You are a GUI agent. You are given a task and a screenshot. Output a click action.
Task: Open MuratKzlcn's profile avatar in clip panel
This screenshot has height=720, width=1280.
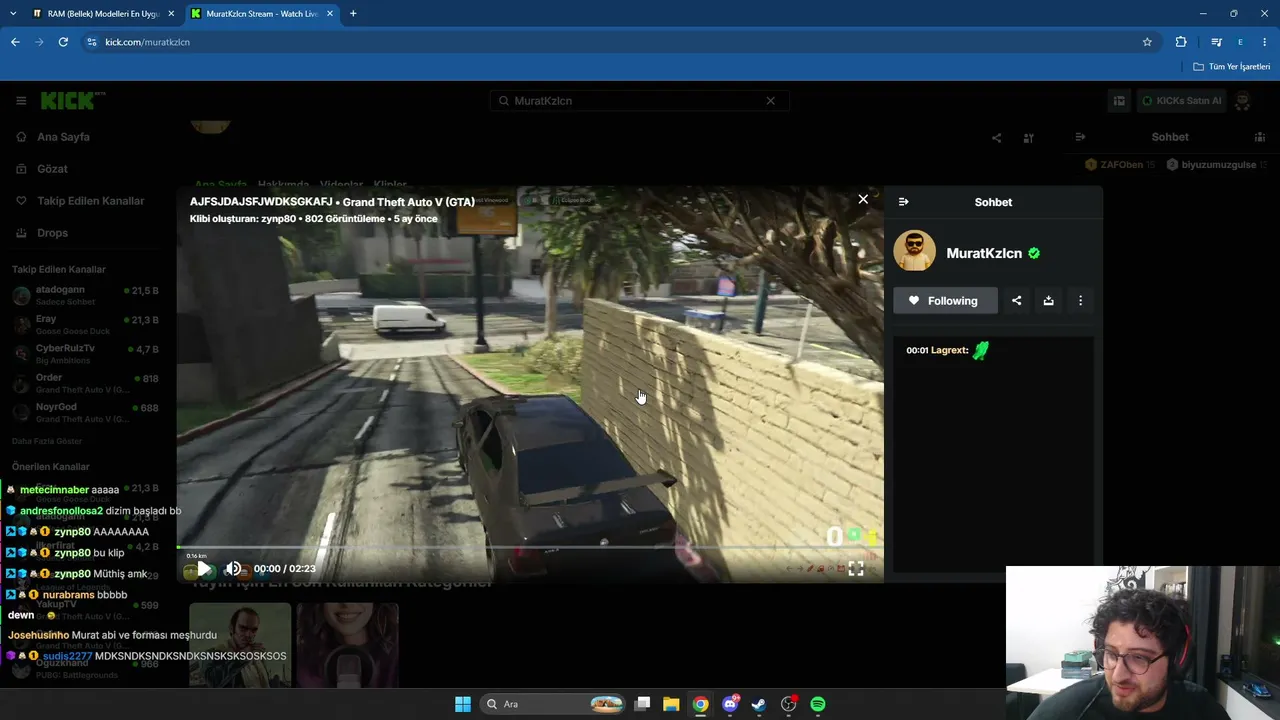914,251
